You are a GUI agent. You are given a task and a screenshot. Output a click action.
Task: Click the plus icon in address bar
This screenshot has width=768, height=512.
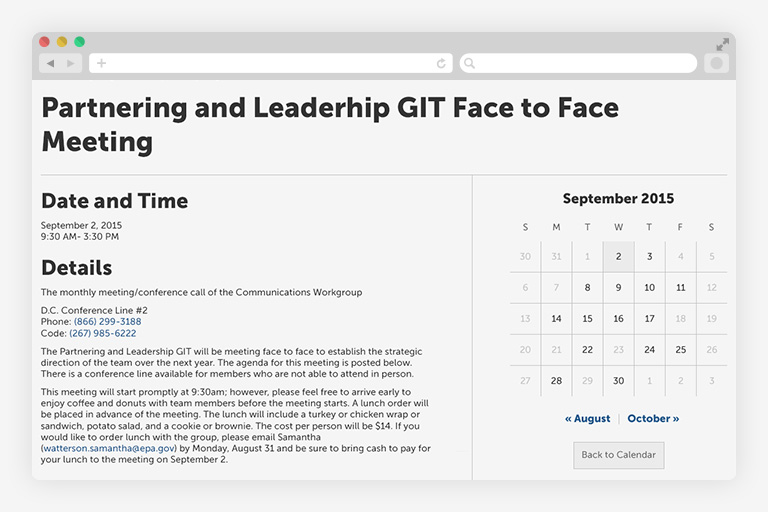101,63
